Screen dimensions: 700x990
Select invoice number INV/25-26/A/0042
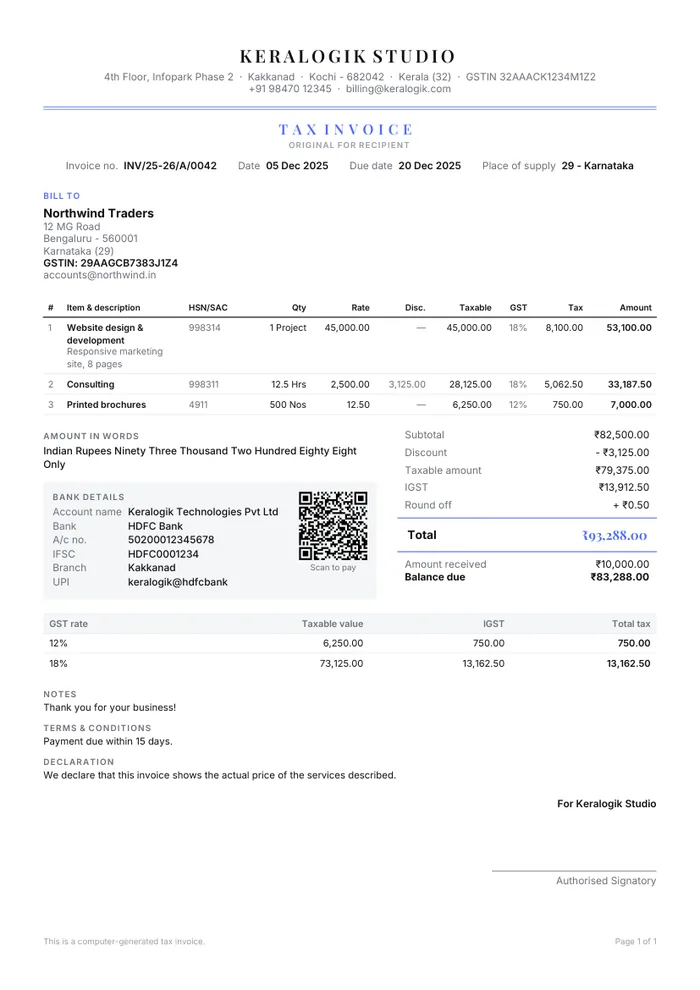[170, 165]
